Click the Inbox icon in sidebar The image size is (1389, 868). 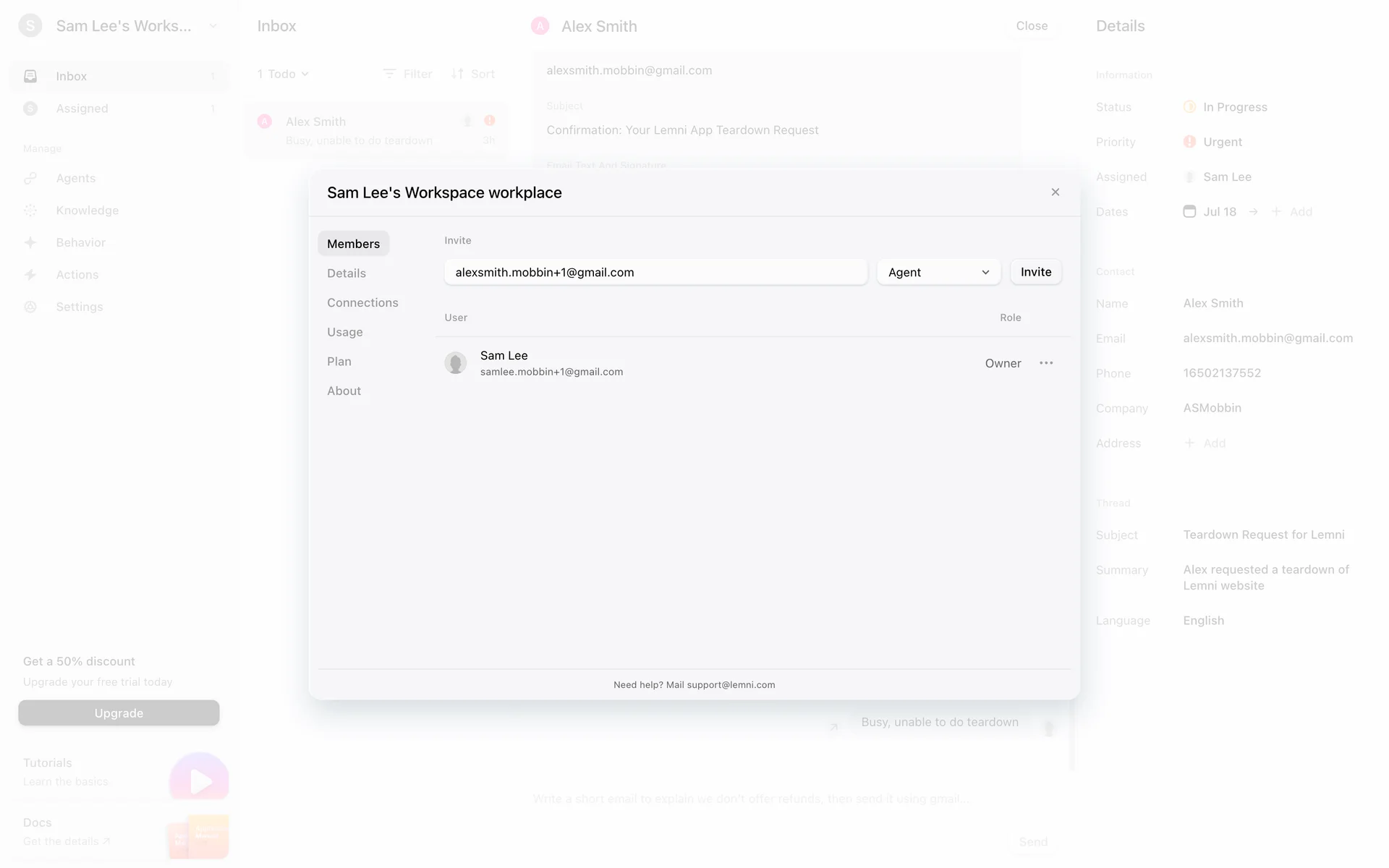(x=30, y=76)
